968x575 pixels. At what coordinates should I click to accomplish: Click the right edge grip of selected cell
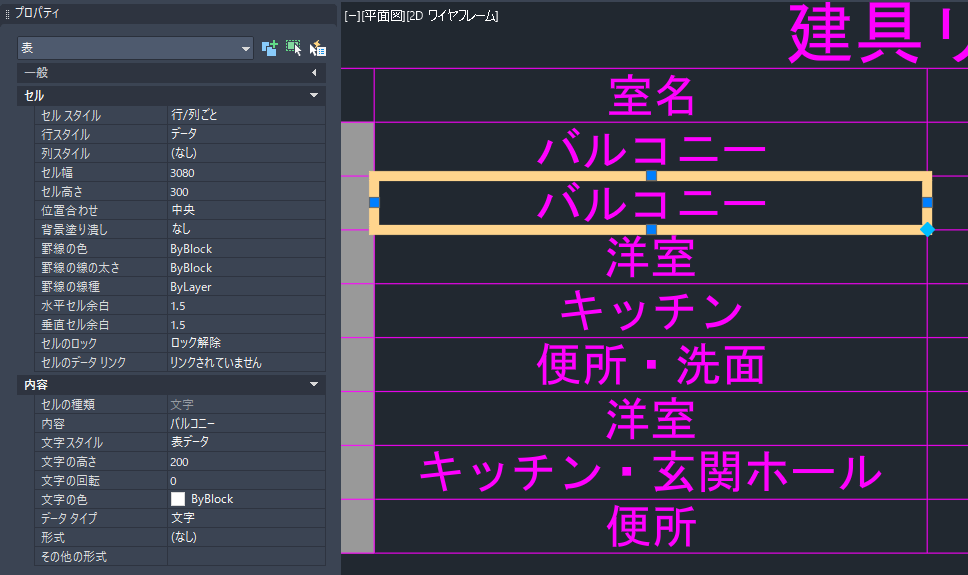[927, 203]
